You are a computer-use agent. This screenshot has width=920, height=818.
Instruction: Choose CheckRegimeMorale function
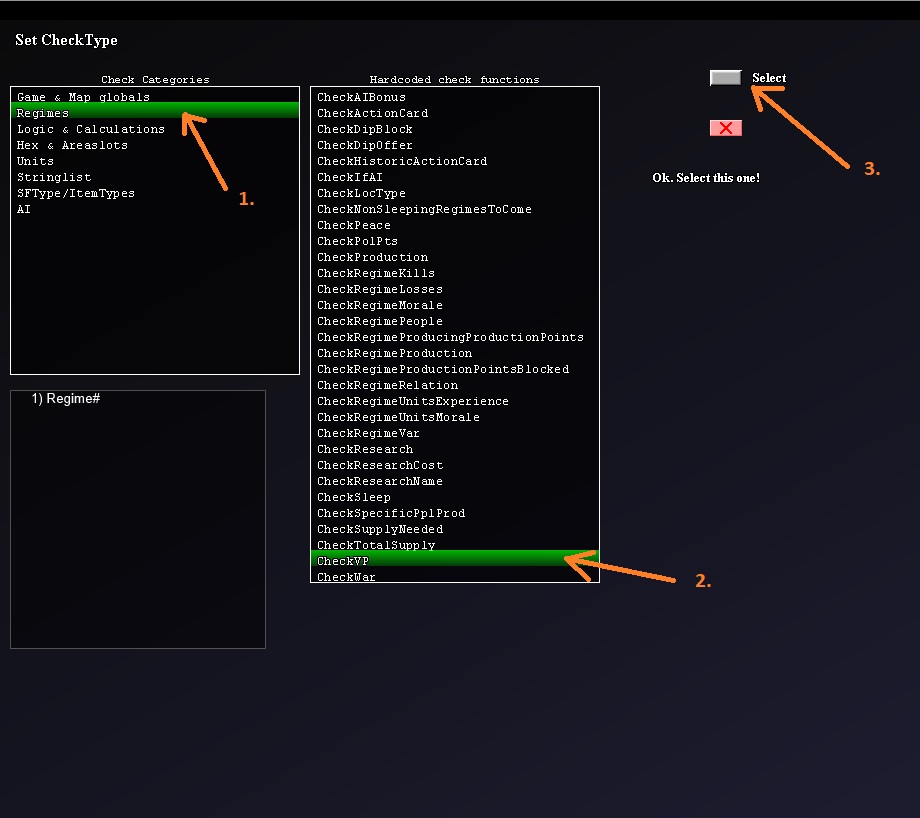pyautogui.click(x=455, y=305)
